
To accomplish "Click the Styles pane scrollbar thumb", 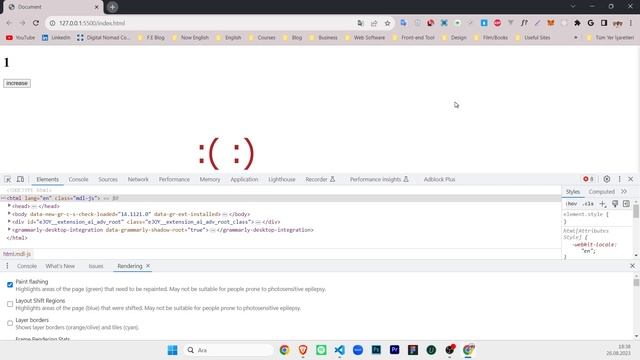I will click(636, 211).
